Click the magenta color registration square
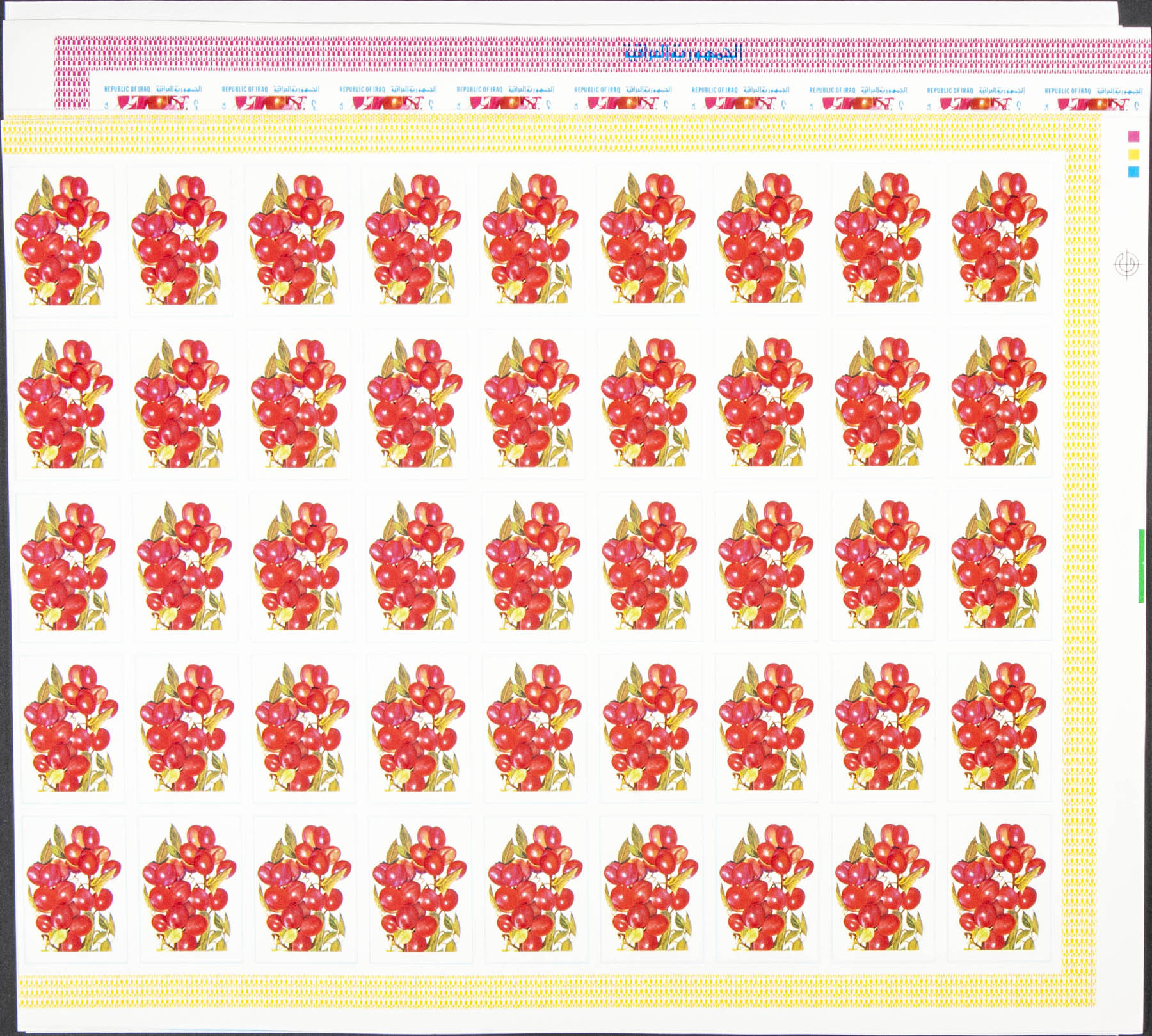Viewport: 1152px width, 1036px height. click(1133, 136)
